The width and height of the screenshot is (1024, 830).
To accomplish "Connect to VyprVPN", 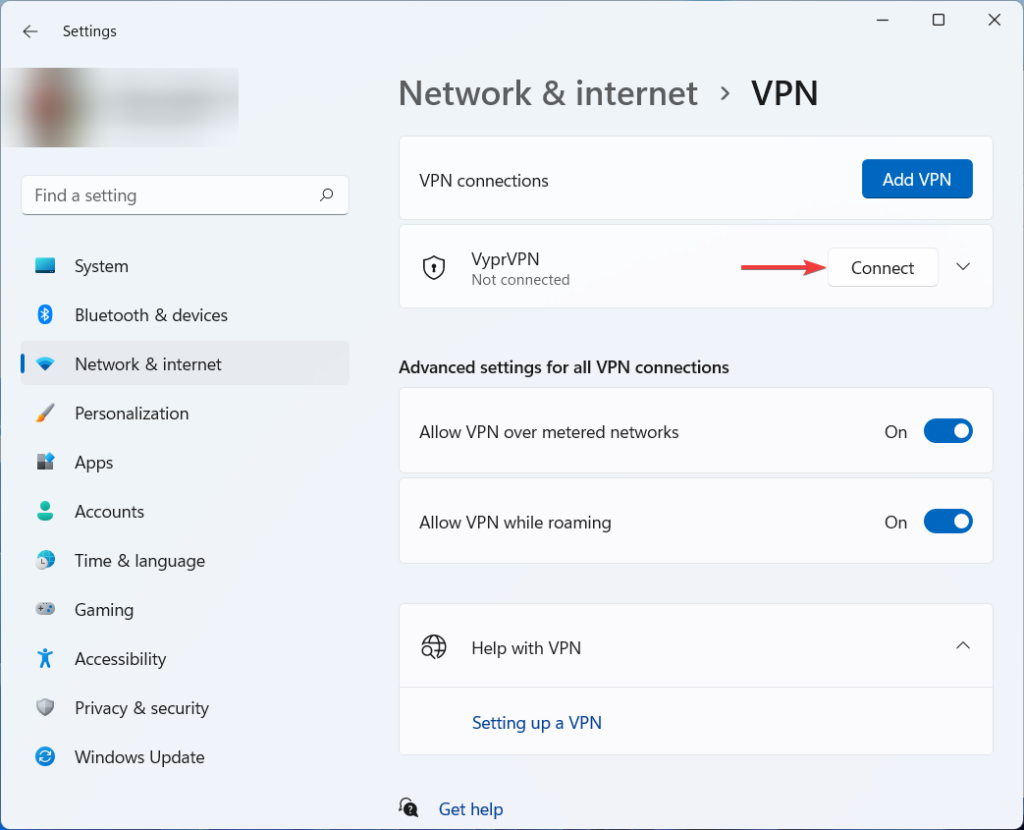I will [x=883, y=267].
